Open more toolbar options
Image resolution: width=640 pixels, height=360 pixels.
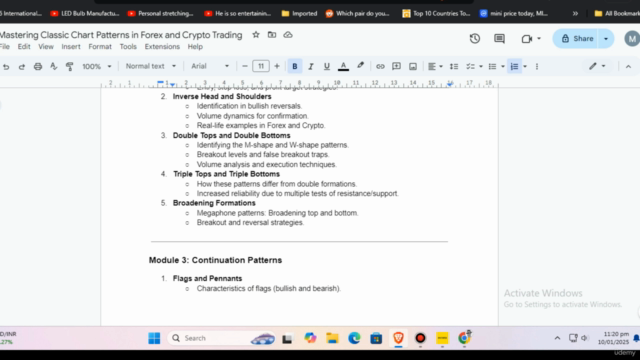tap(537, 66)
